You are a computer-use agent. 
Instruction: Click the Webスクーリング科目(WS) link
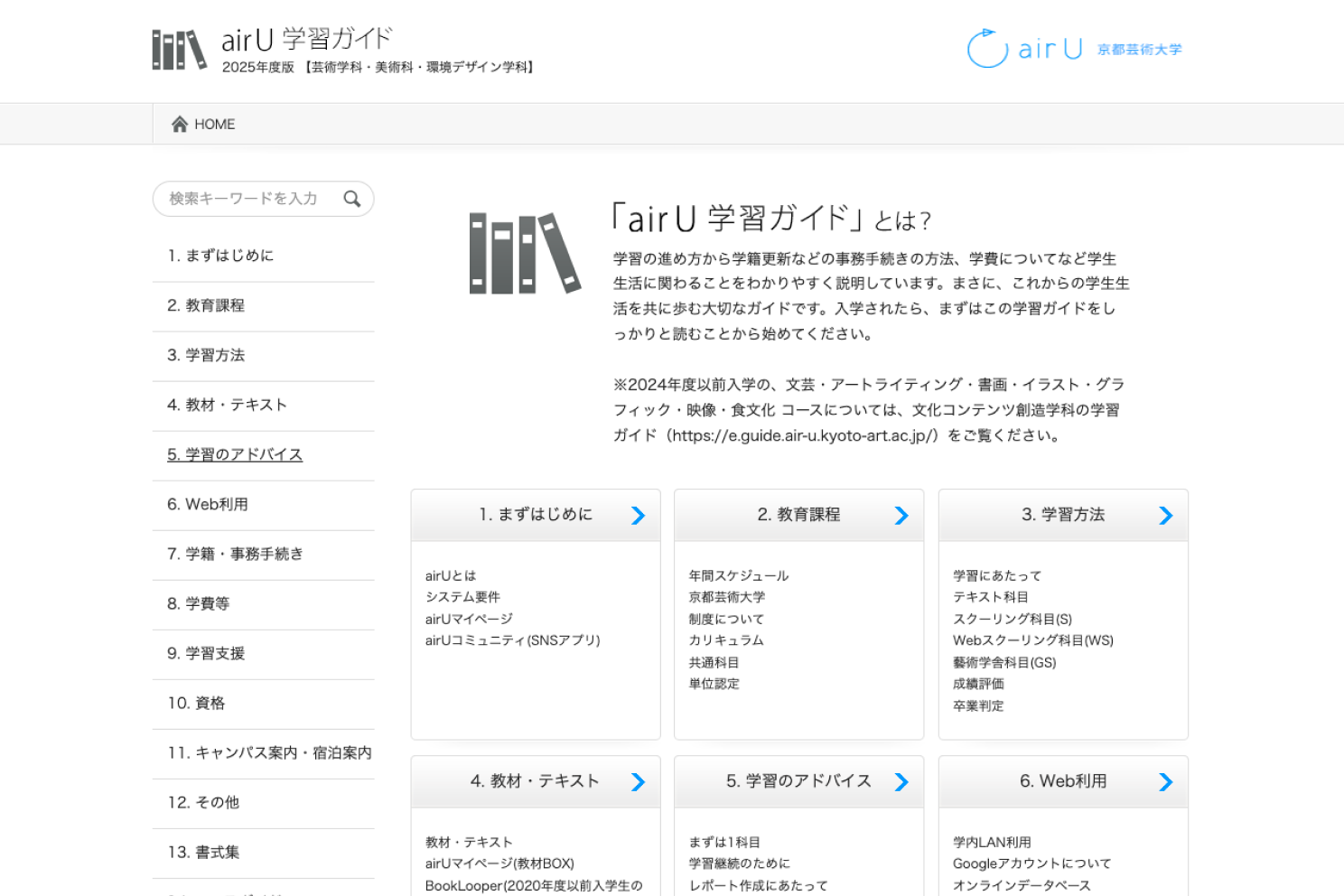click(1033, 640)
